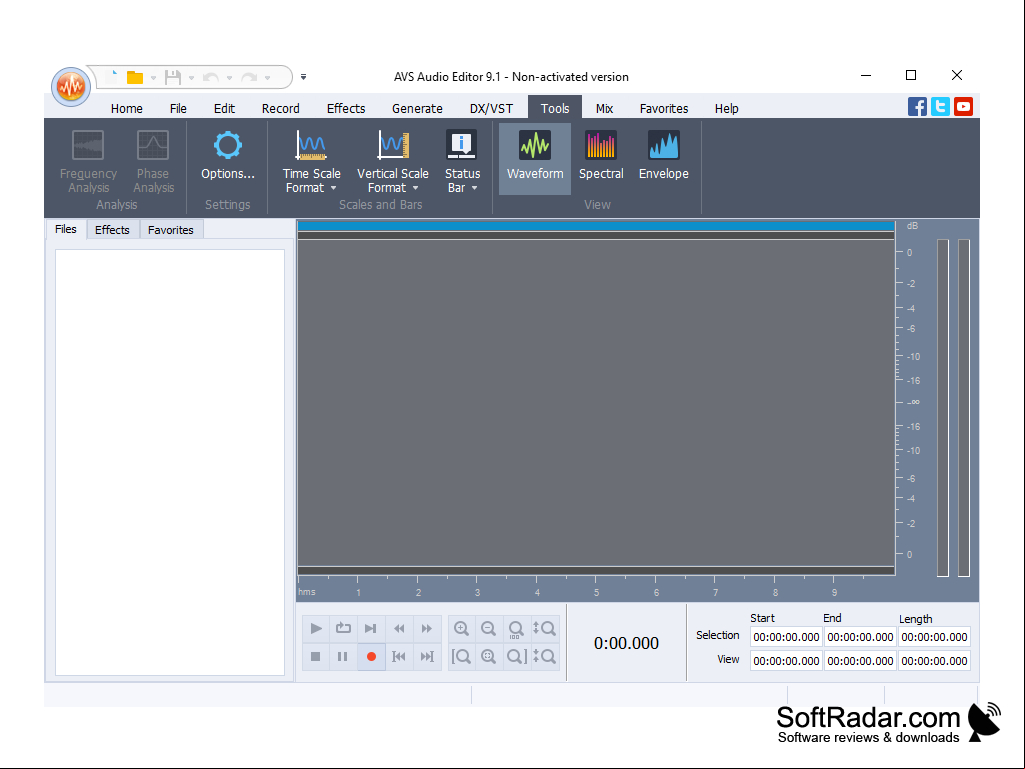Zoom to the right edge of the selection
This screenshot has height=769, width=1025.
coord(516,657)
